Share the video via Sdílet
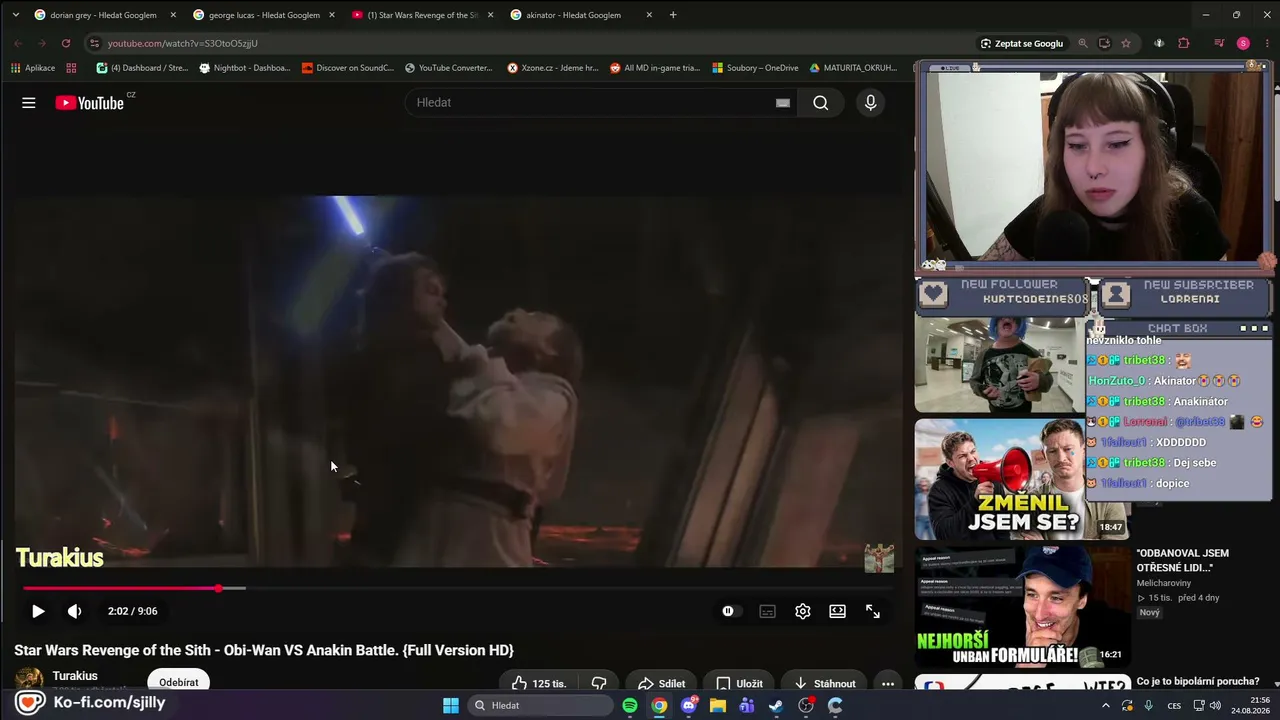This screenshot has width=1280, height=720. coord(662,684)
